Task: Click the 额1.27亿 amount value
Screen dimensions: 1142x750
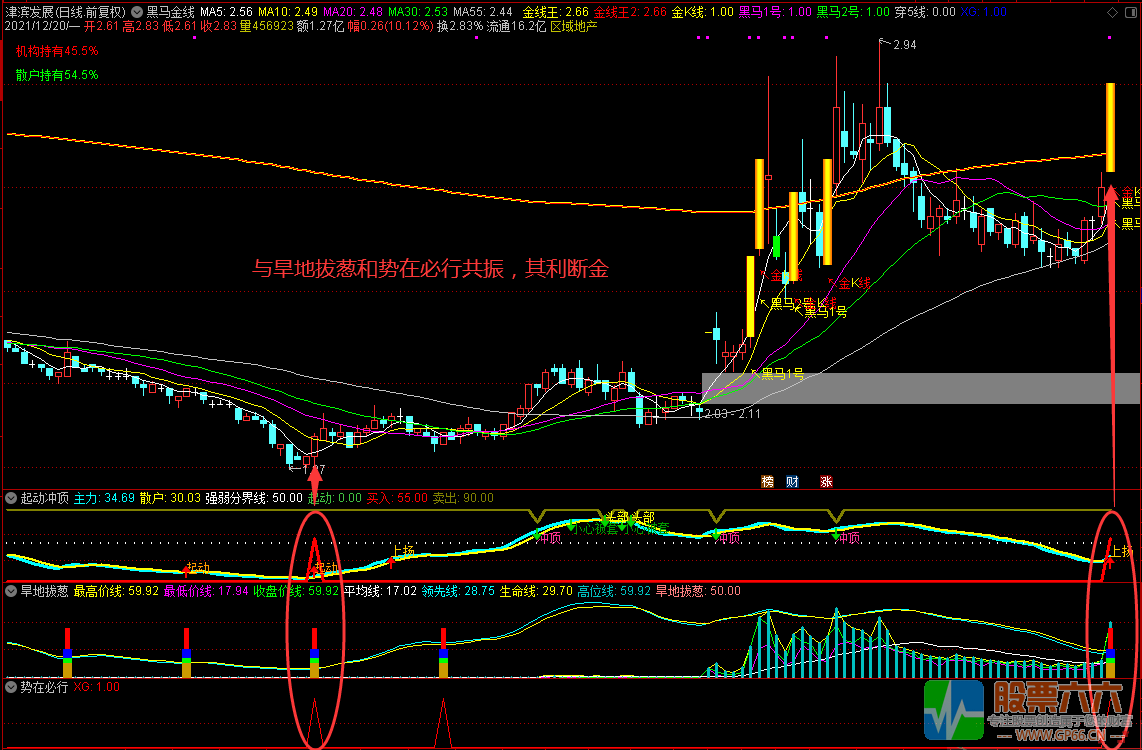Action: (x=320, y=26)
